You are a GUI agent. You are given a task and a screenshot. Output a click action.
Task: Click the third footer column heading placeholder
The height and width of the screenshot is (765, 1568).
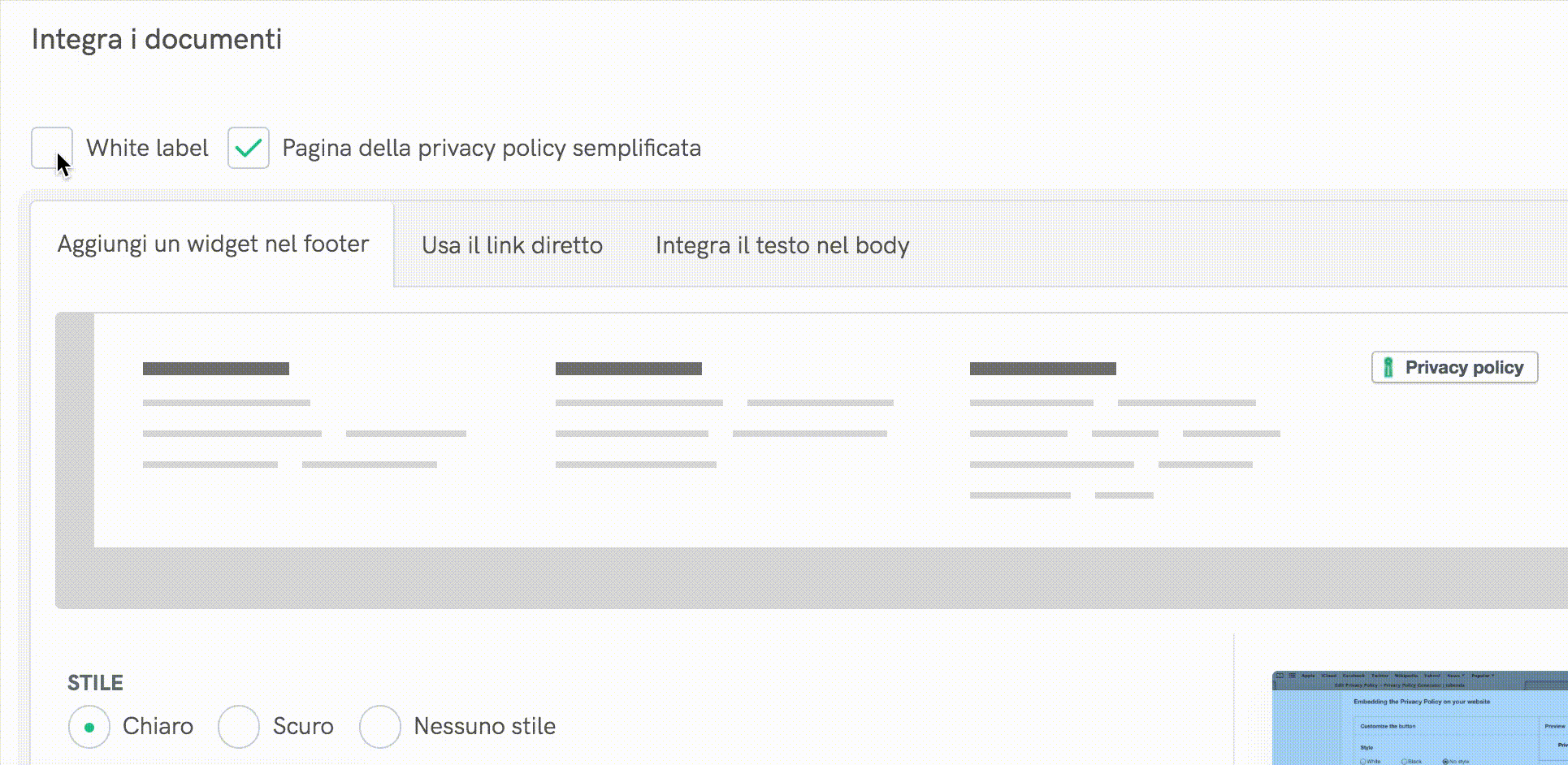click(x=1043, y=369)
